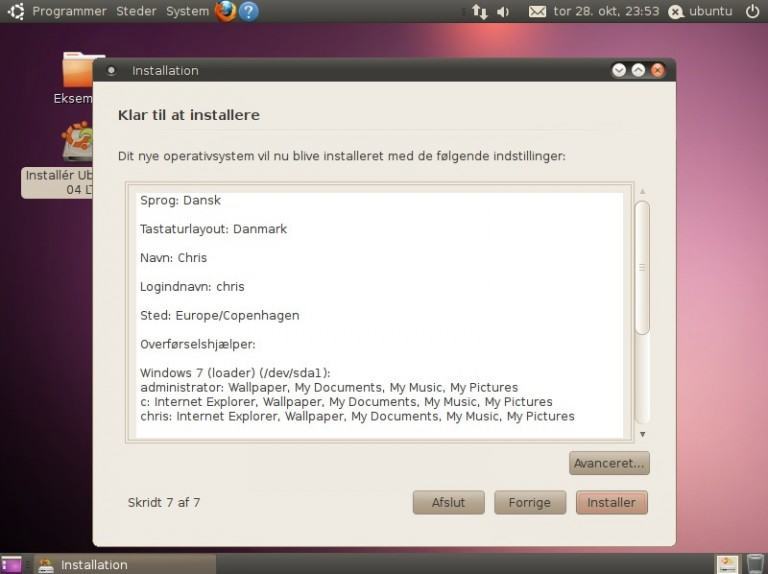
Task: Click the text 'Overførselshjælper:'
Action: pos(198,344)
